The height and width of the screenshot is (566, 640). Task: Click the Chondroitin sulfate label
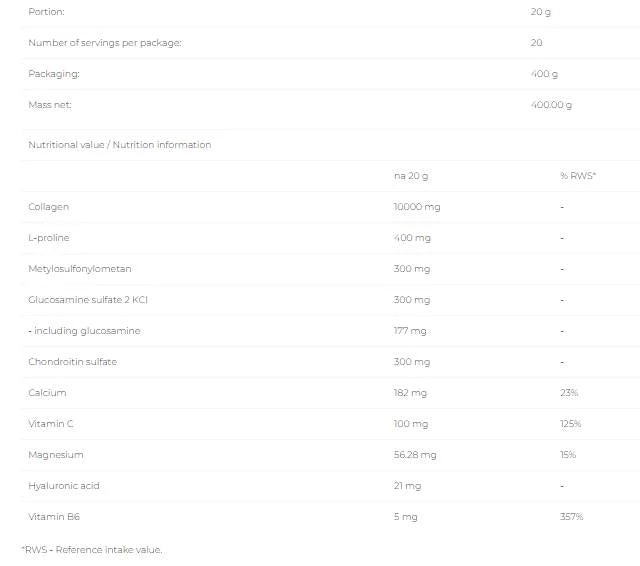pos(73,362)
